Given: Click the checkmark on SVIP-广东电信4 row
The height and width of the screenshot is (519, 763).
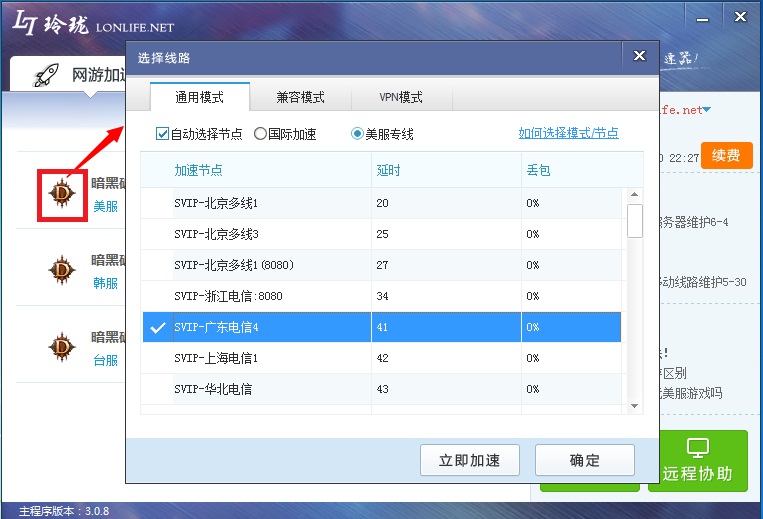Looking at the screenshot, I should pyautogui.click(x=158, y=328).
